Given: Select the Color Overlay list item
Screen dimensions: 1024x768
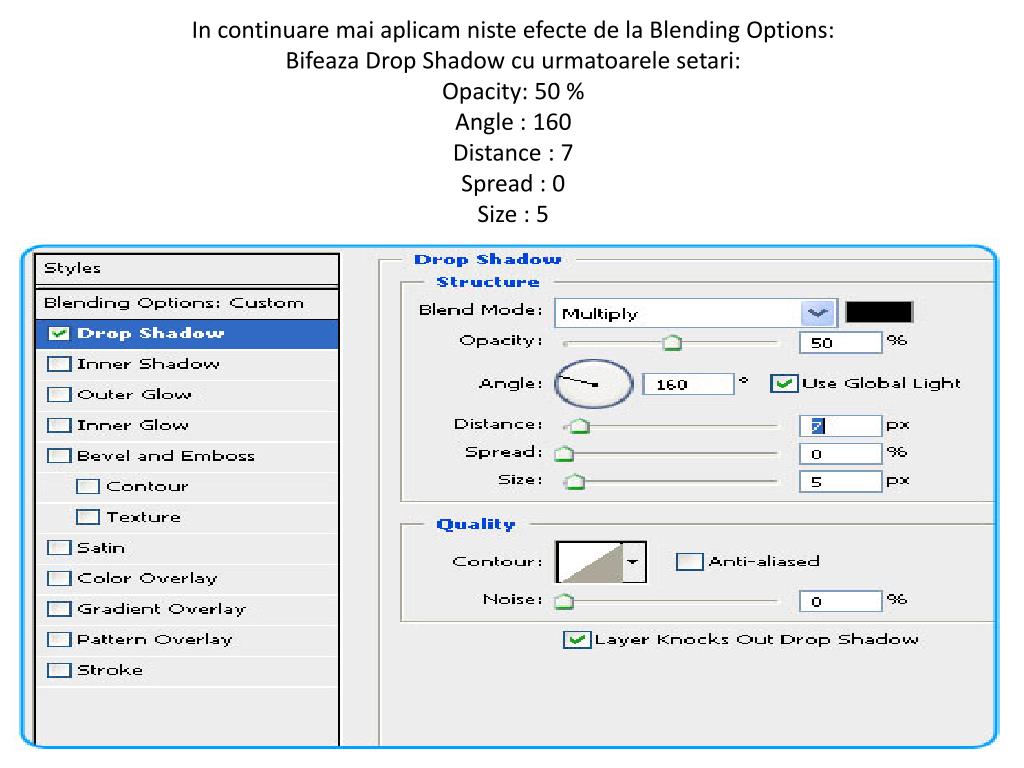Looking at the screenshot, I should tap(187, 579).
